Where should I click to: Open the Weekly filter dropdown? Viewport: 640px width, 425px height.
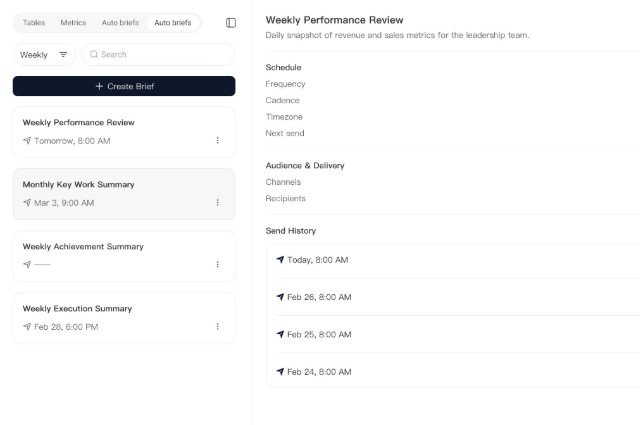(44, 55)
